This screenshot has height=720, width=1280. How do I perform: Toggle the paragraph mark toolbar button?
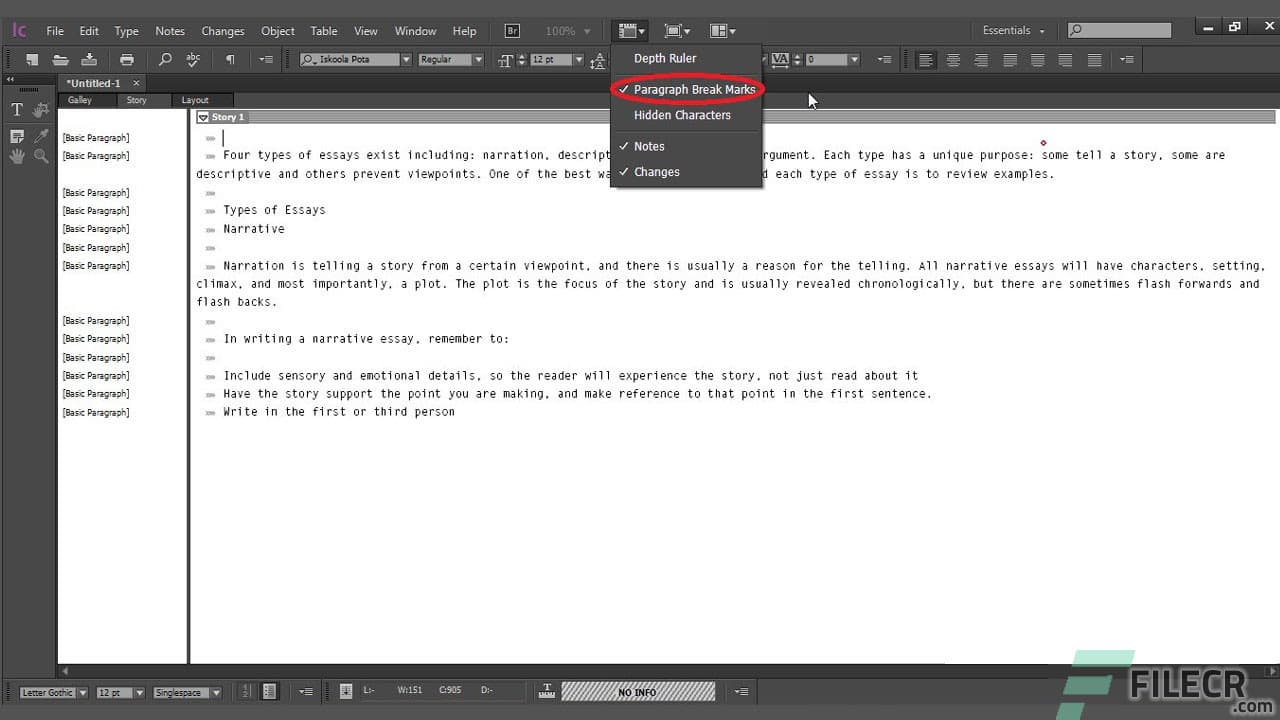[x=230, y=59]
